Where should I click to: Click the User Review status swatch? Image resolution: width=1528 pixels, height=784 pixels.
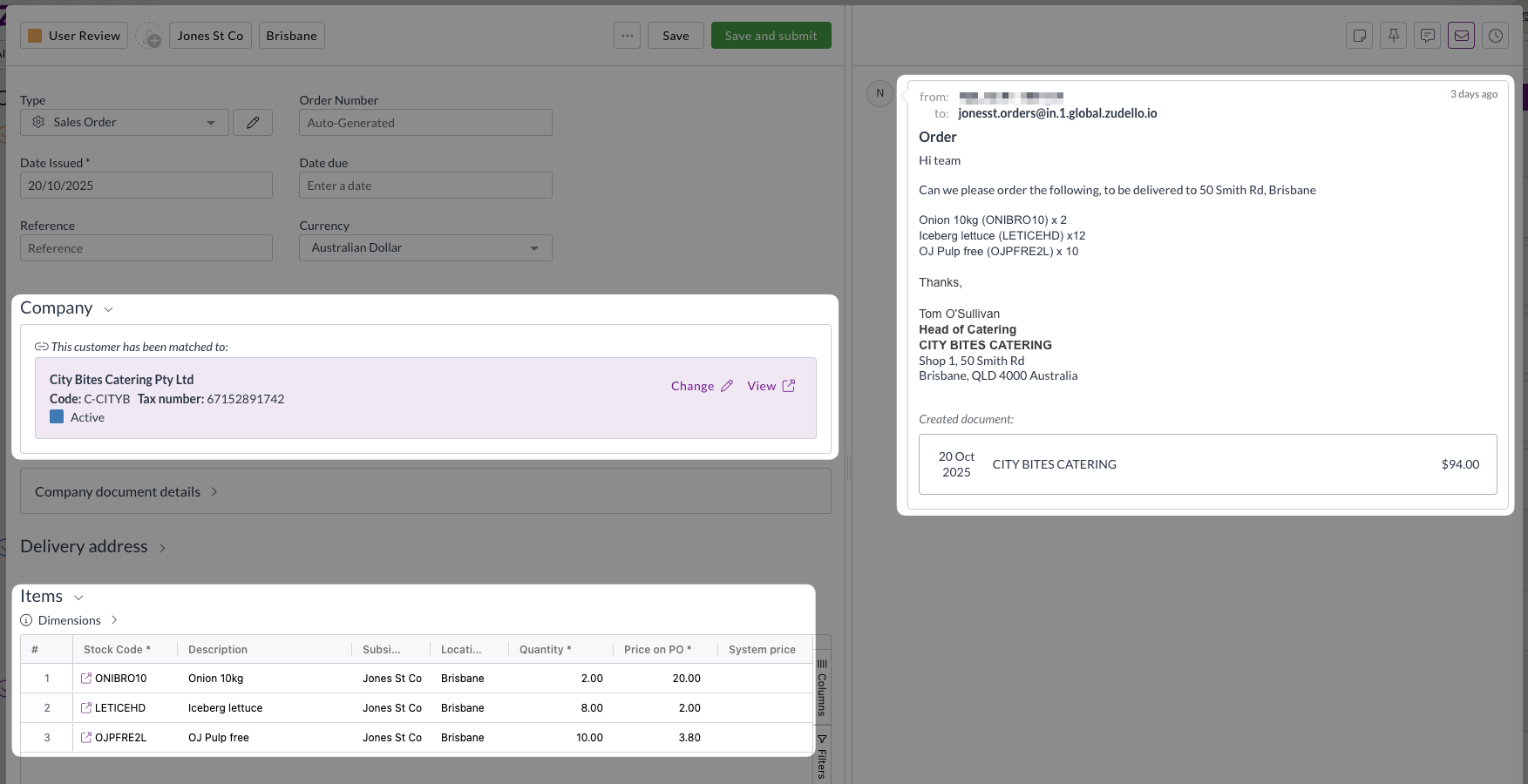[x=36, y=36]
